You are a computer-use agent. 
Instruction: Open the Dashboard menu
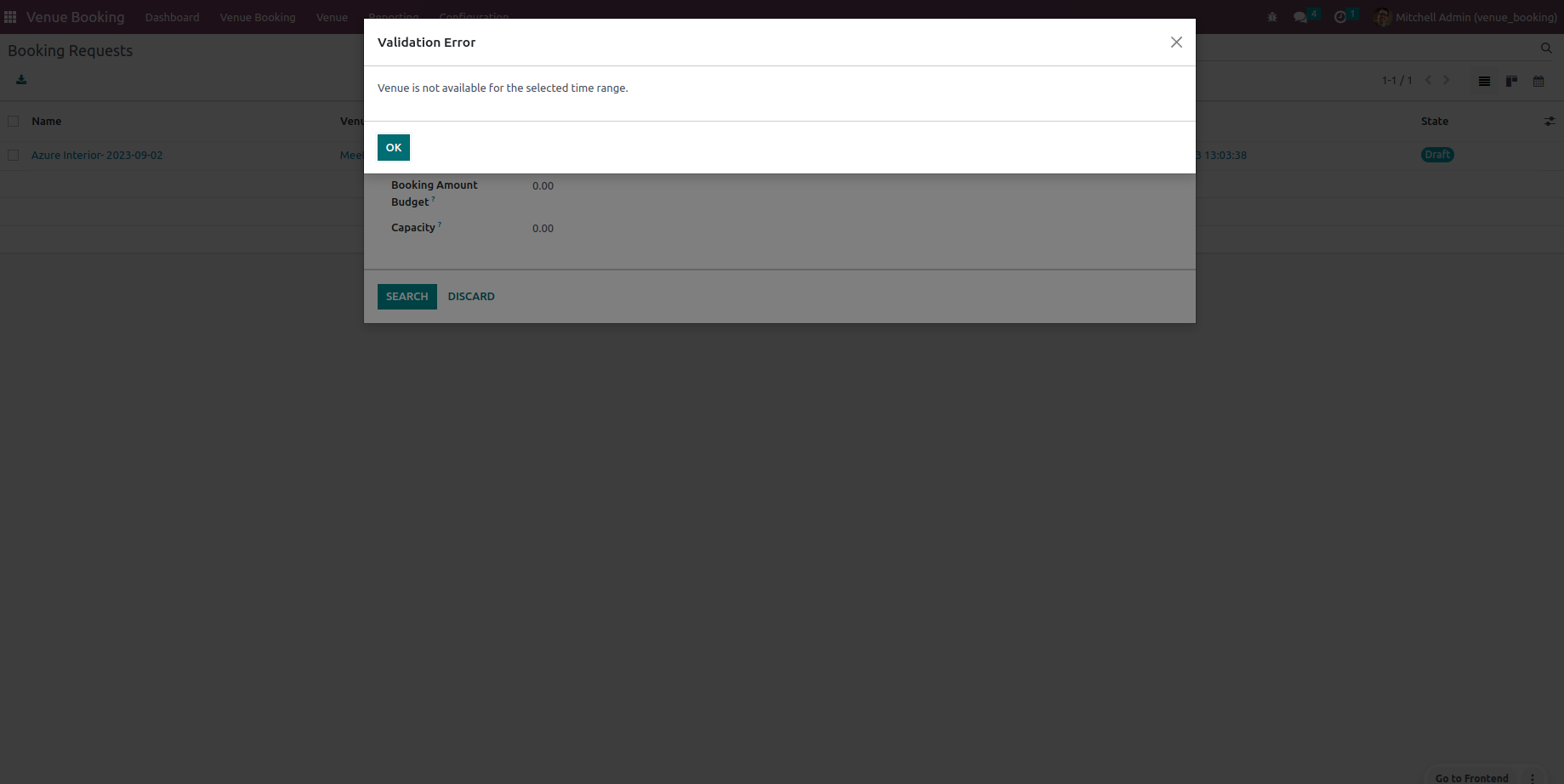coord(172,17)
